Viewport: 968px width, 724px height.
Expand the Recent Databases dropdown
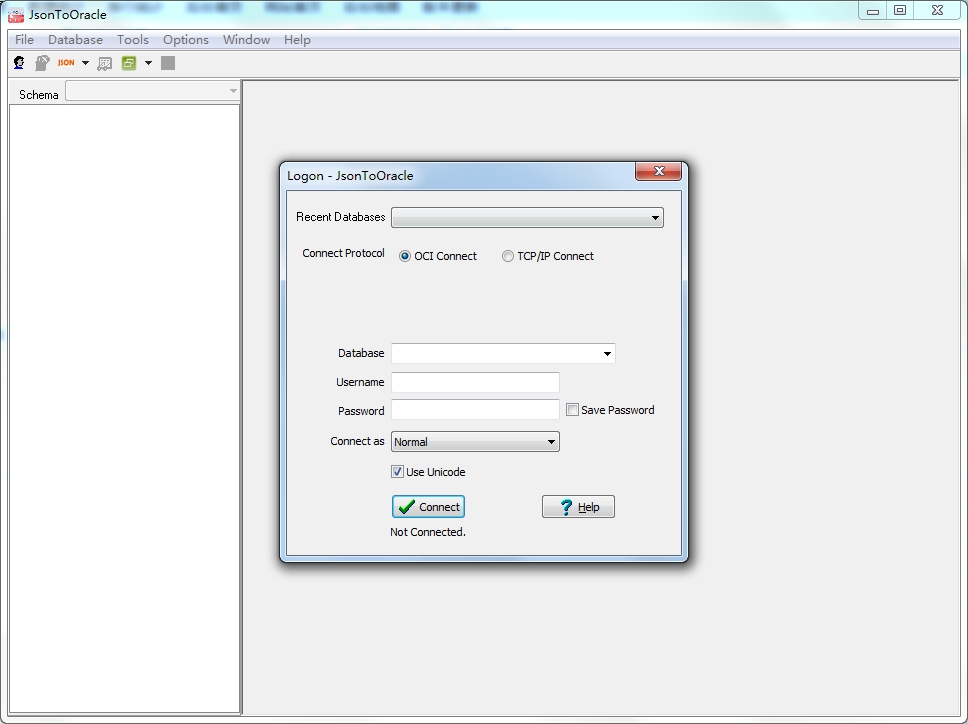coord(527,217)
